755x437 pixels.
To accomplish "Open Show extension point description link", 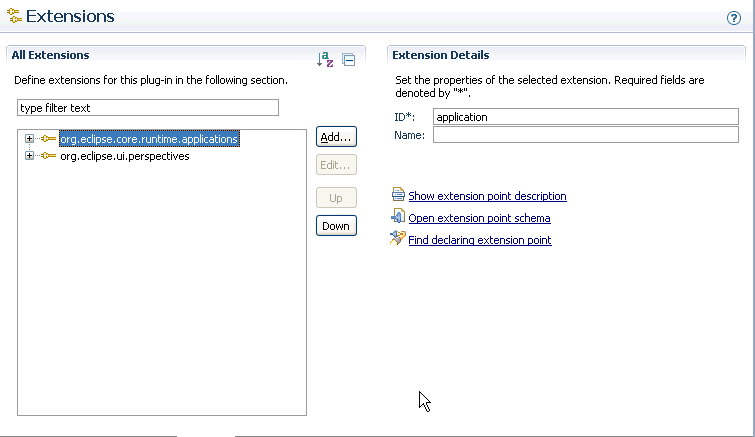I will pos(487,196).
